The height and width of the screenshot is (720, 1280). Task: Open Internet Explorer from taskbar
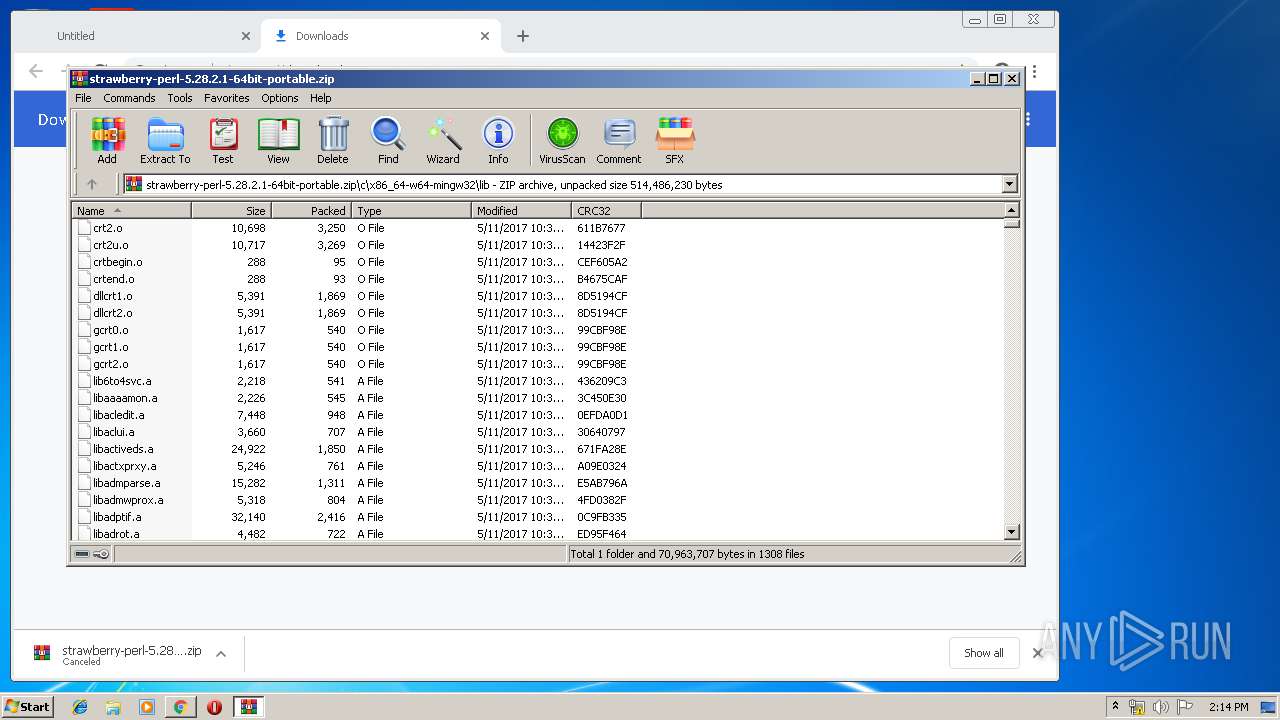(x=80, y=707)
